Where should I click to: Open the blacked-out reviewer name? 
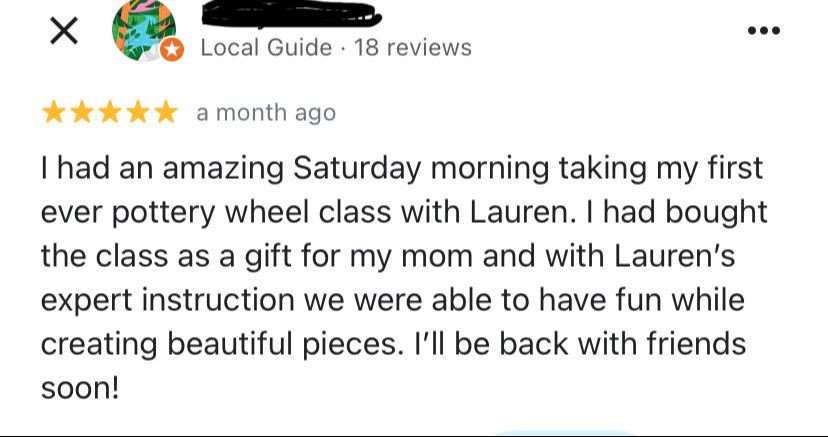coord(291,15)
